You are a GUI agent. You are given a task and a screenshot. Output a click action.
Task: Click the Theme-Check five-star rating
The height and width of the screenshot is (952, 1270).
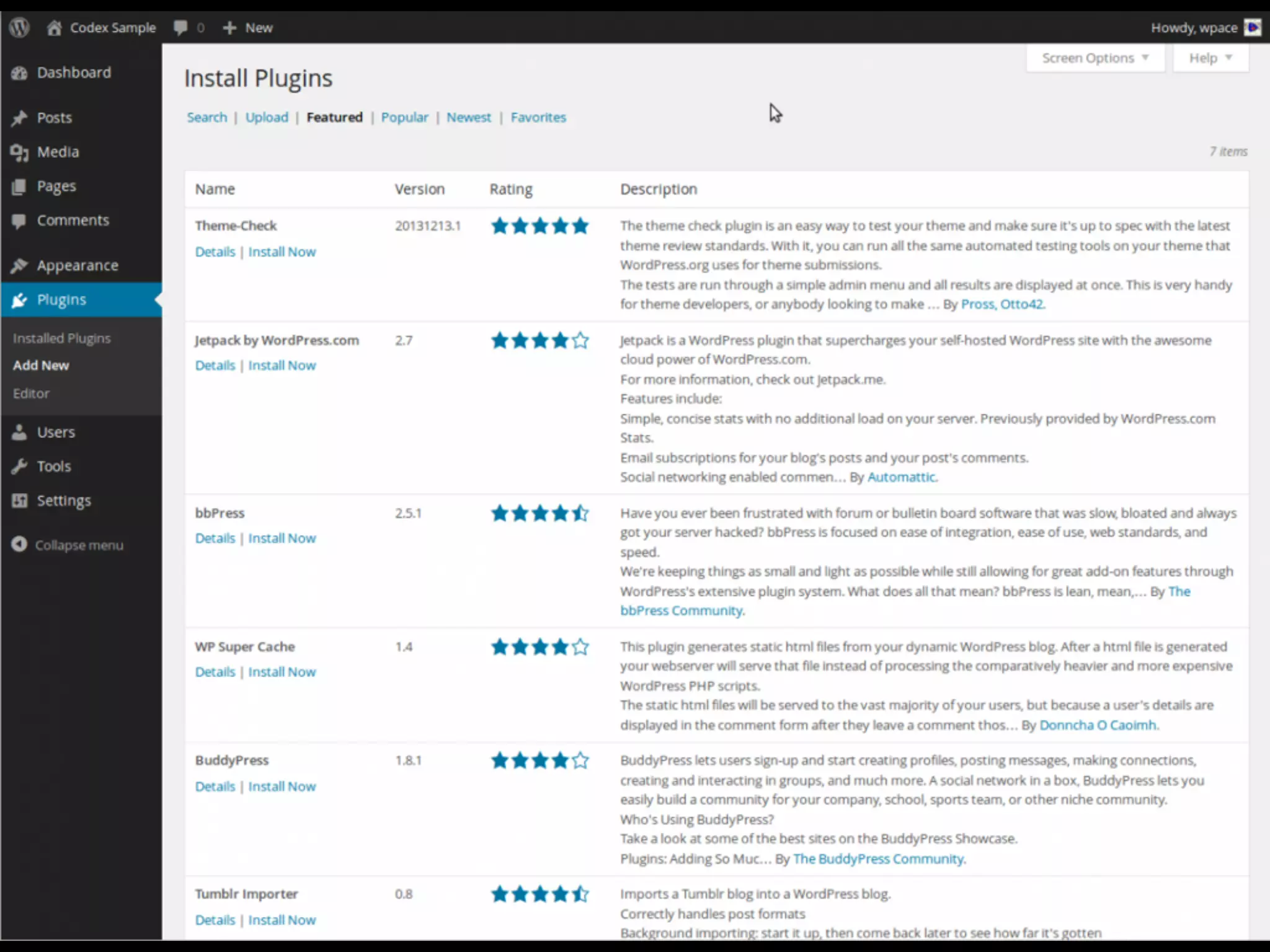(540, 226)
